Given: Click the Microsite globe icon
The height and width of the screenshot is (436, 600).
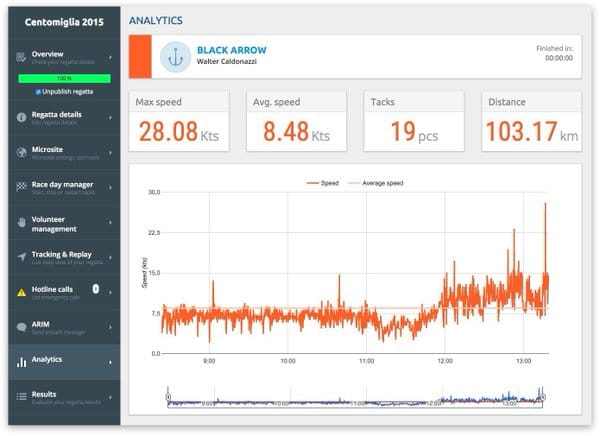Looking at the screenshot, I should 21,152.
